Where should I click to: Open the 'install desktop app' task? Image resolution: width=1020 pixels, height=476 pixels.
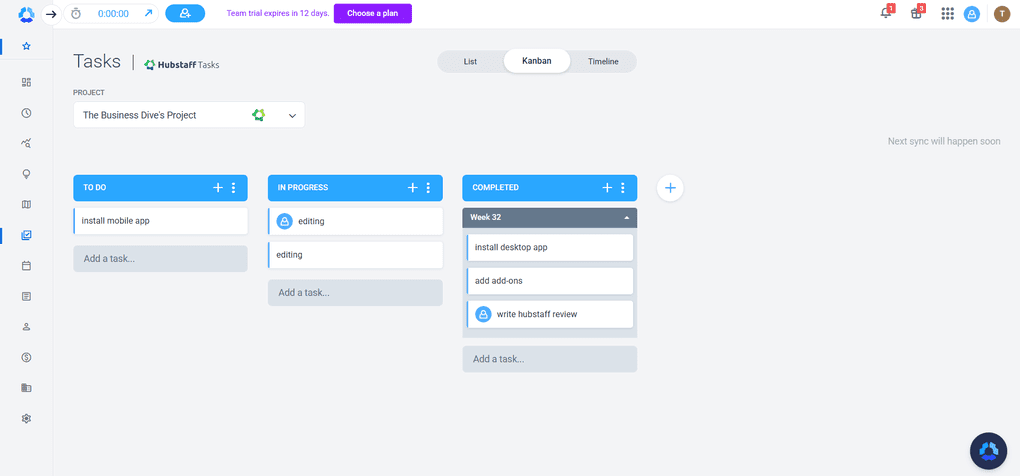(x=550, y=248)
